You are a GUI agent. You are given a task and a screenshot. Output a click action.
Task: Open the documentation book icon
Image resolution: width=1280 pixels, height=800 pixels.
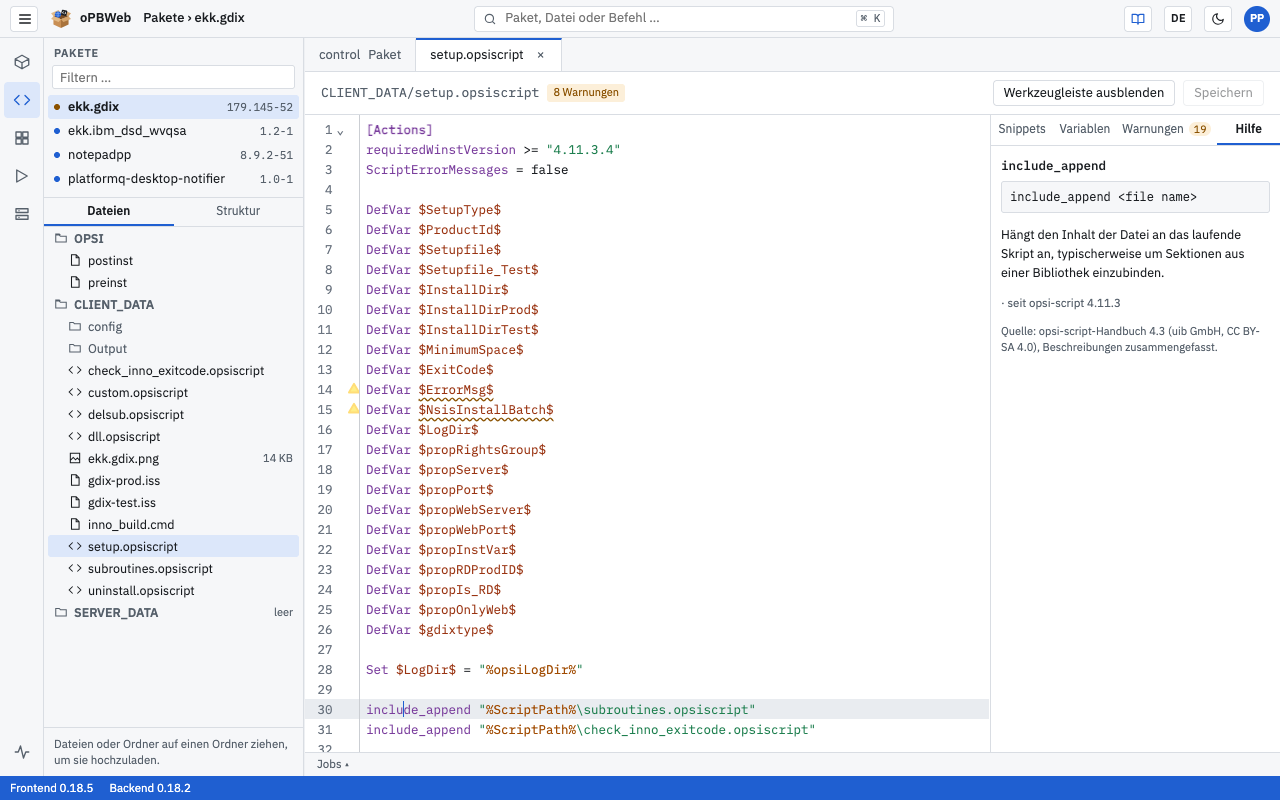coord(1137,18)
